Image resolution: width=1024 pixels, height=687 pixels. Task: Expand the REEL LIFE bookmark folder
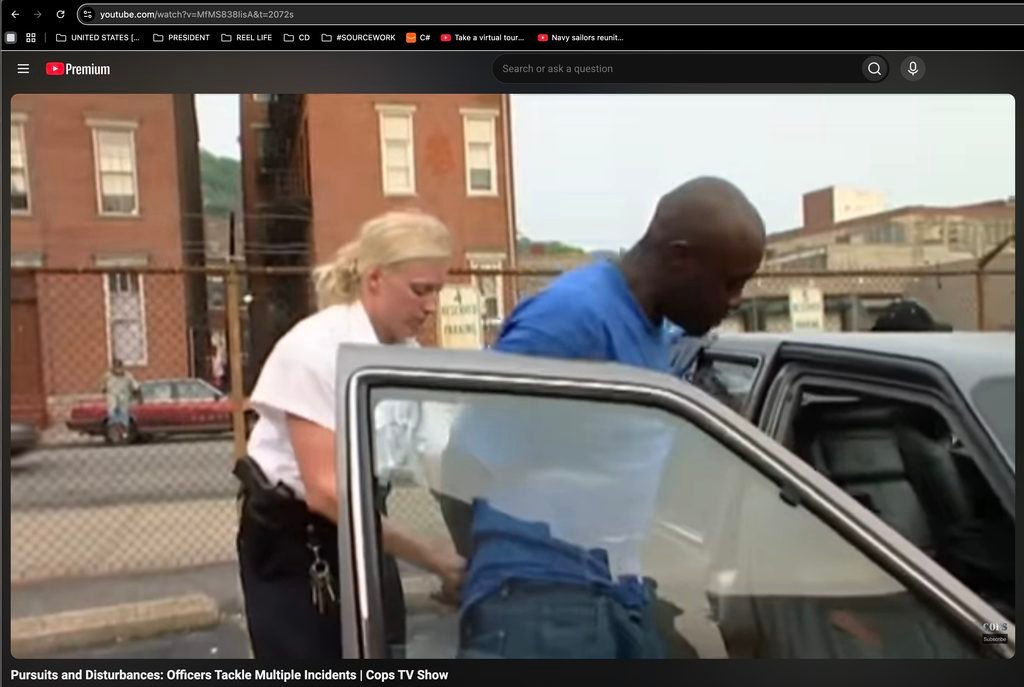point(247,37)
